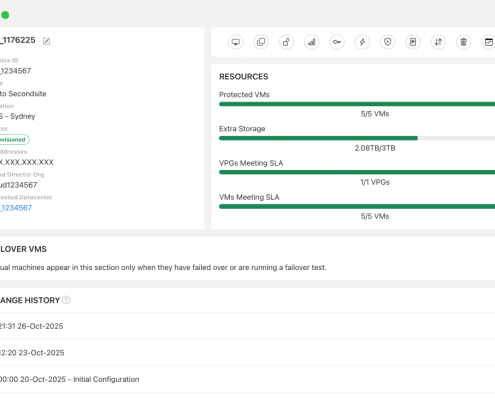Click the green status dot at top
The image size is (495, 400).
tap(5, 15)
